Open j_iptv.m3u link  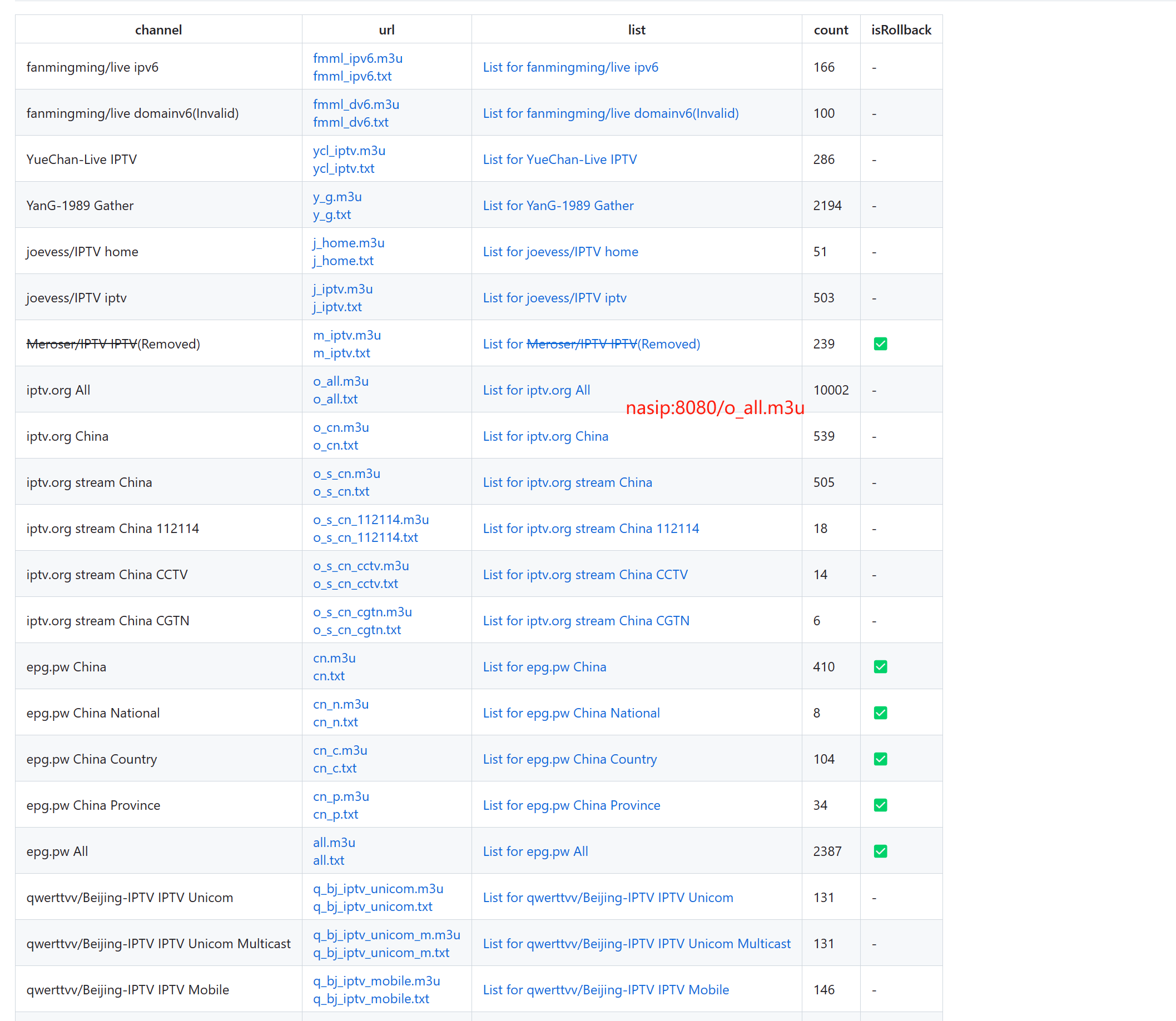343,289
